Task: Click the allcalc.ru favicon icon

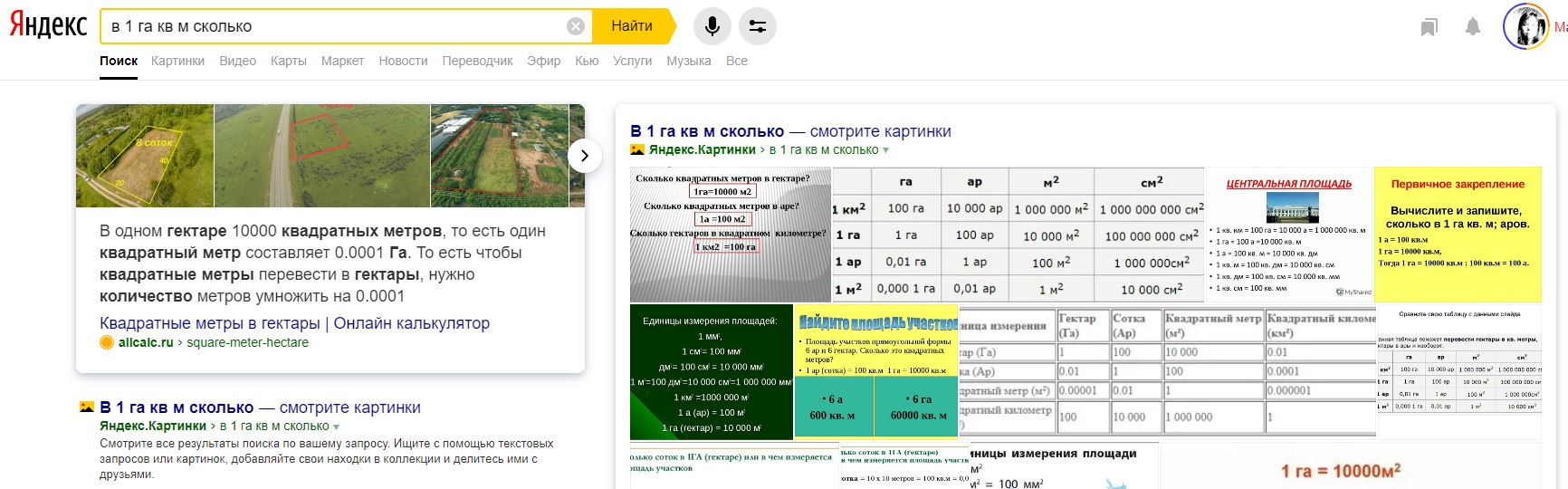Action: pos(107,342)
